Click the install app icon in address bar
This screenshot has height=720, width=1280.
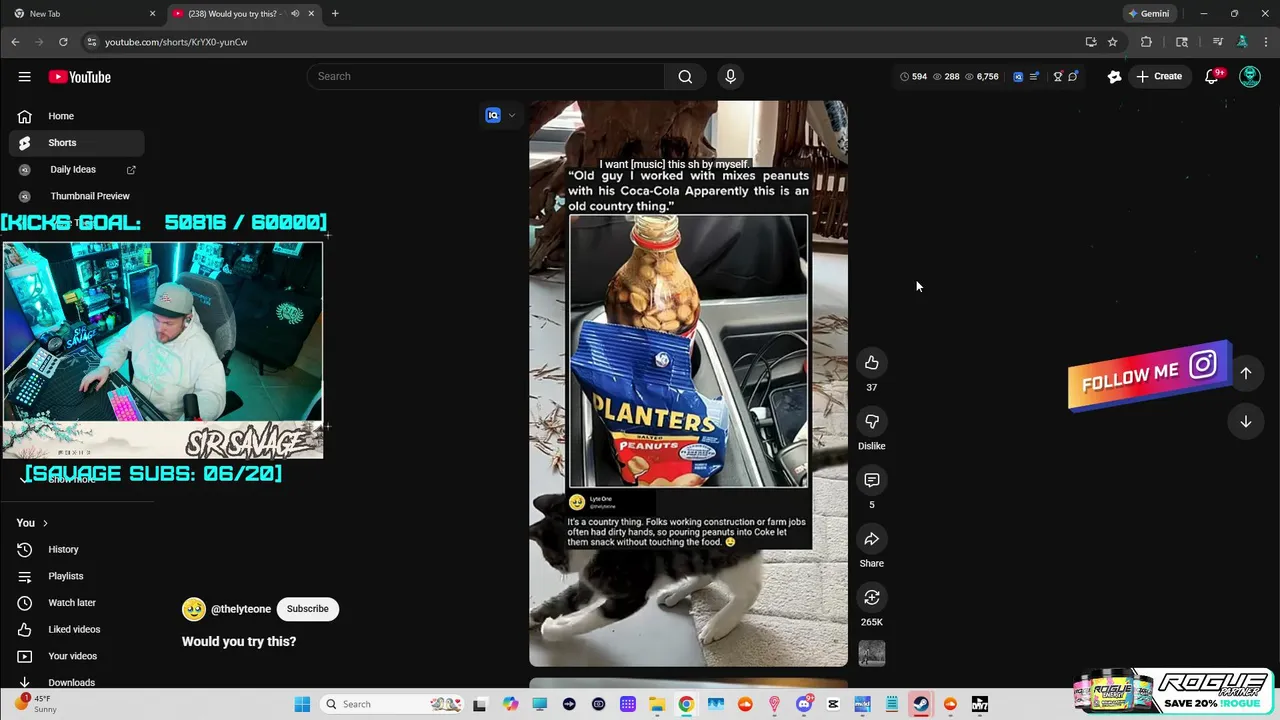tap(1091, 42)
